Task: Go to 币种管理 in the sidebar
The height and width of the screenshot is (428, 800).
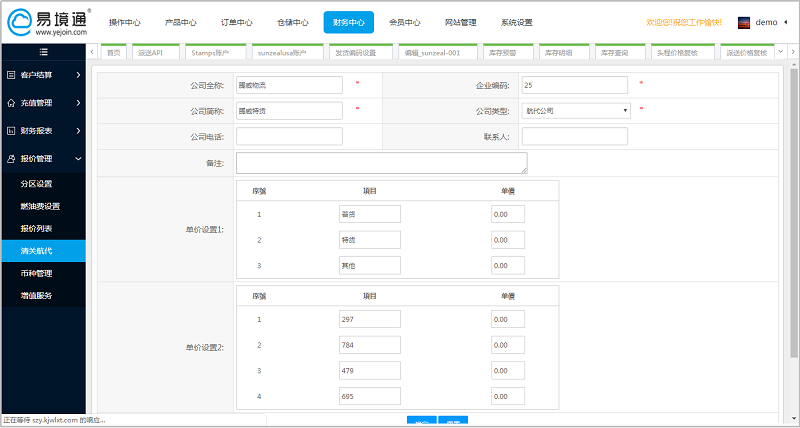Action: [36, 273]
